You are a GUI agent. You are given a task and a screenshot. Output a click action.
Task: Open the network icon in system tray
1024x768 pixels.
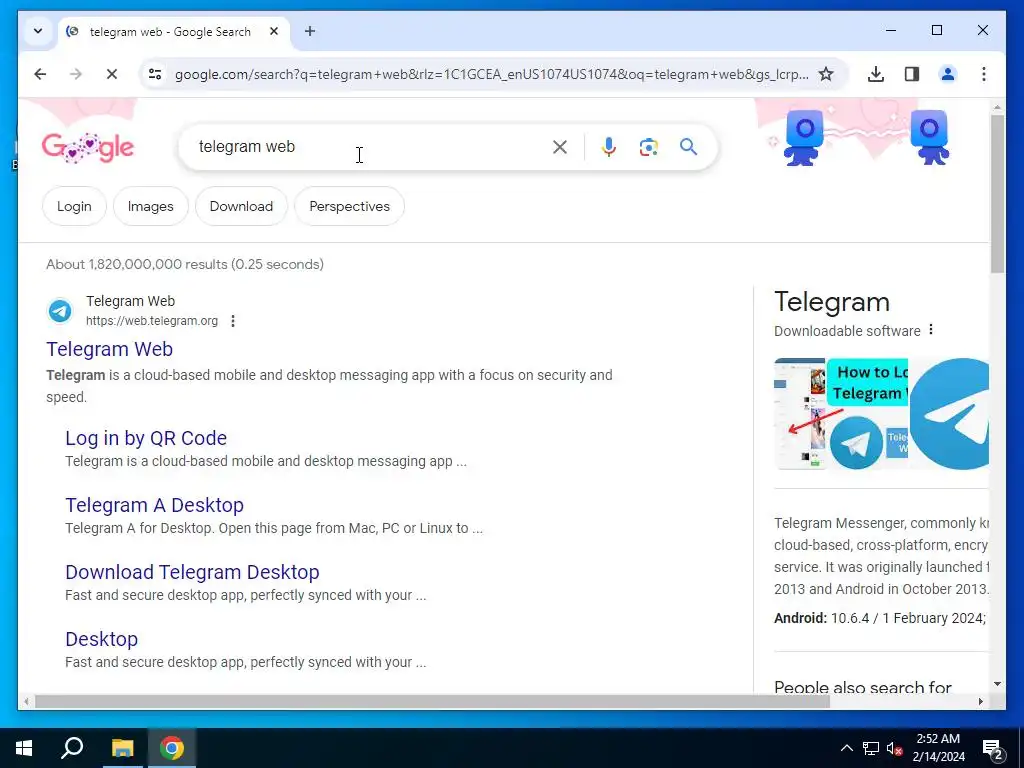(871, 748)
